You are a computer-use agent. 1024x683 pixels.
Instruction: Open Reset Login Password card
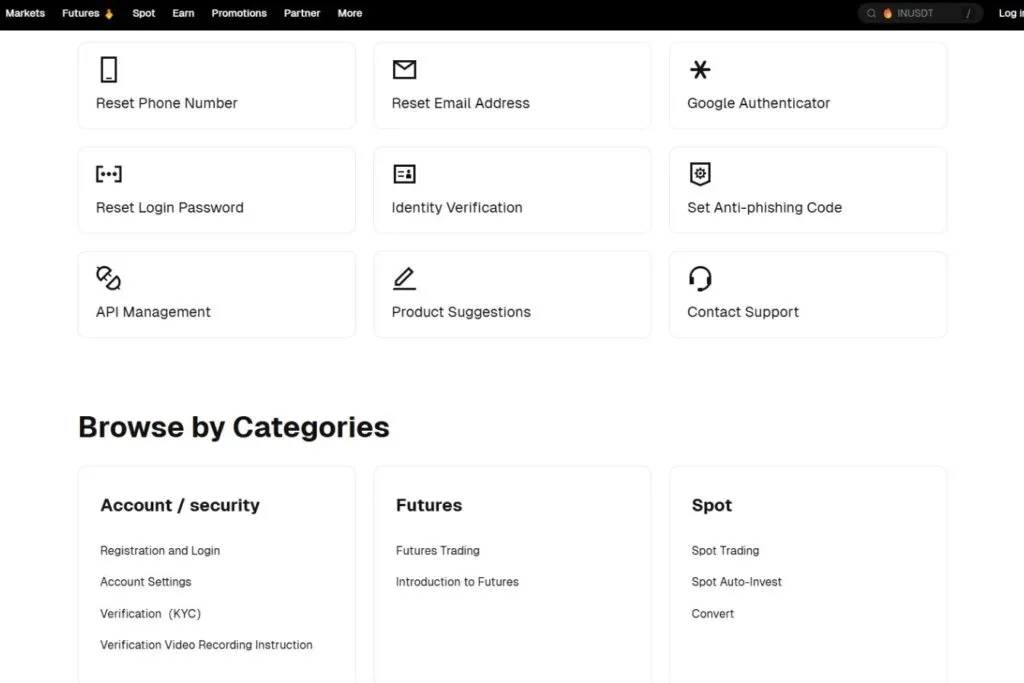(217, 190)
